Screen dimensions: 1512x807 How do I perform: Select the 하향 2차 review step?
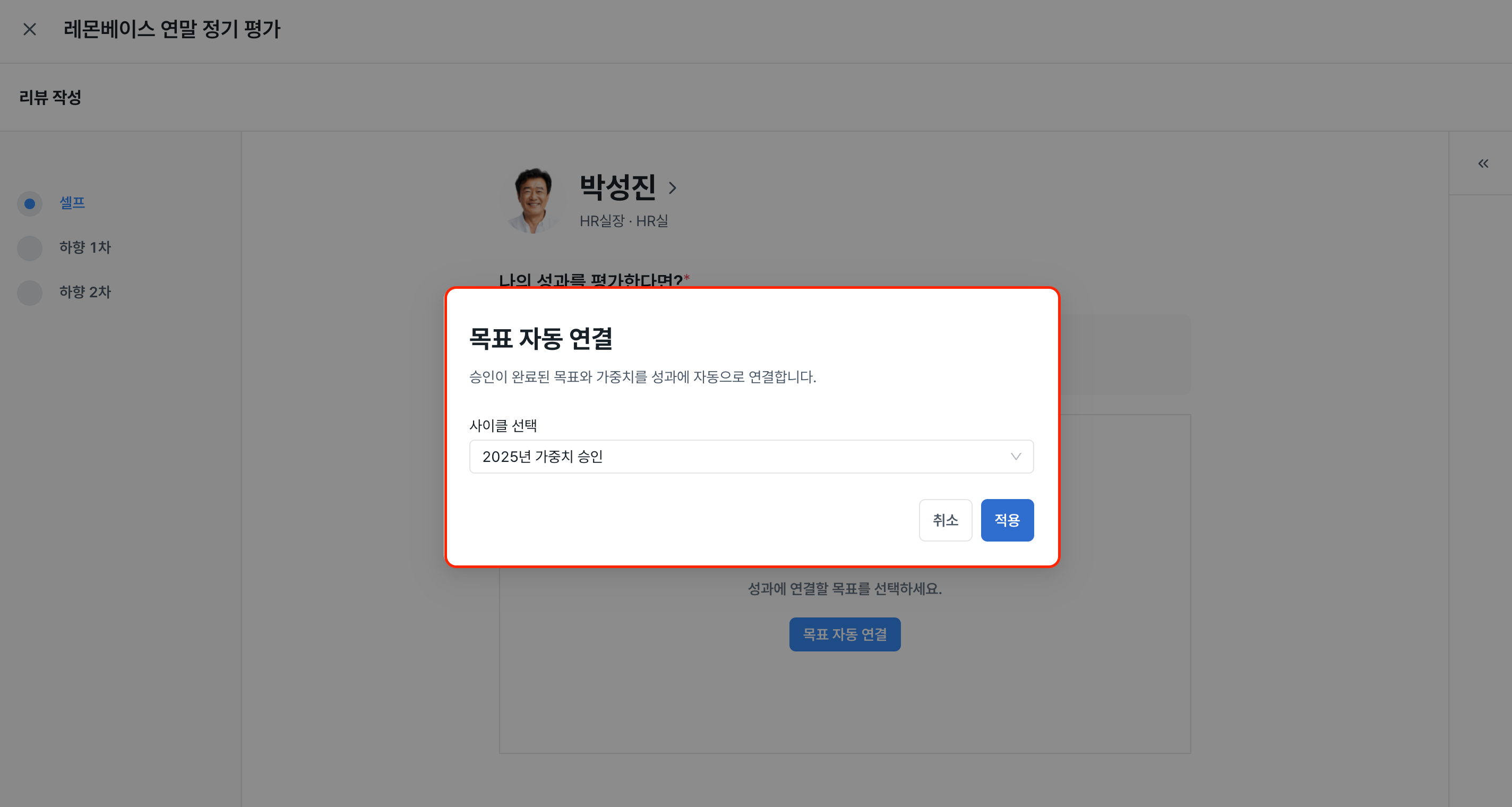click(x=85, y=293)
